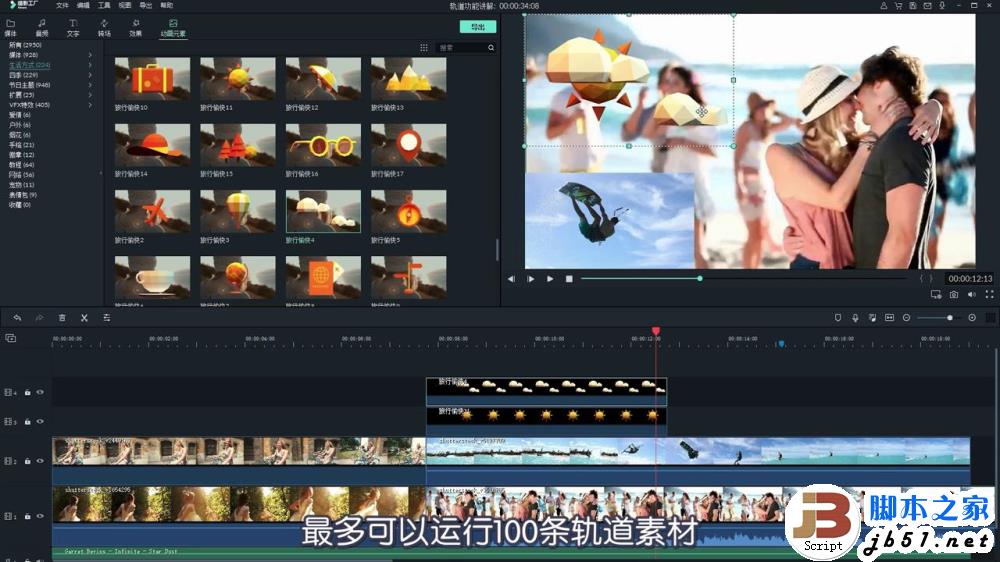This screenshot has width=1000, height=562.
Task: Hide track 4 with eye icon
Action: pyautogui.click(x=40, y=392)
